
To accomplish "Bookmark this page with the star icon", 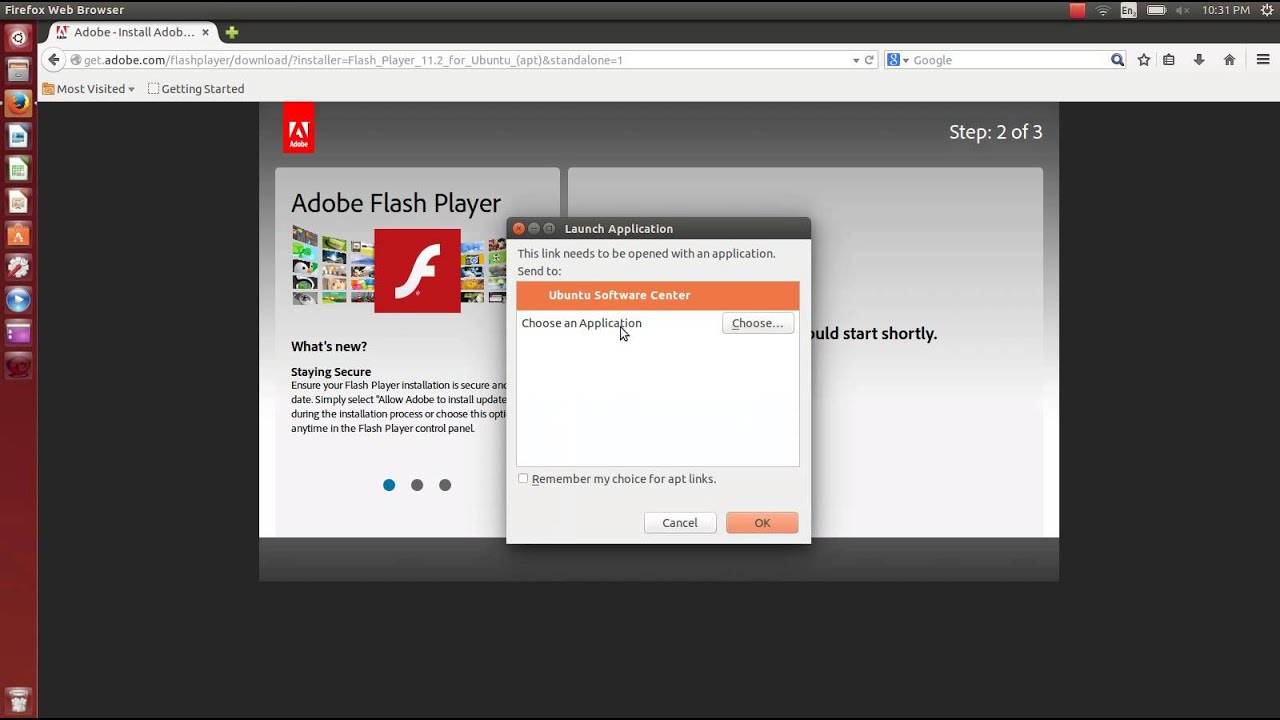I will click(x=1144, y=60).
